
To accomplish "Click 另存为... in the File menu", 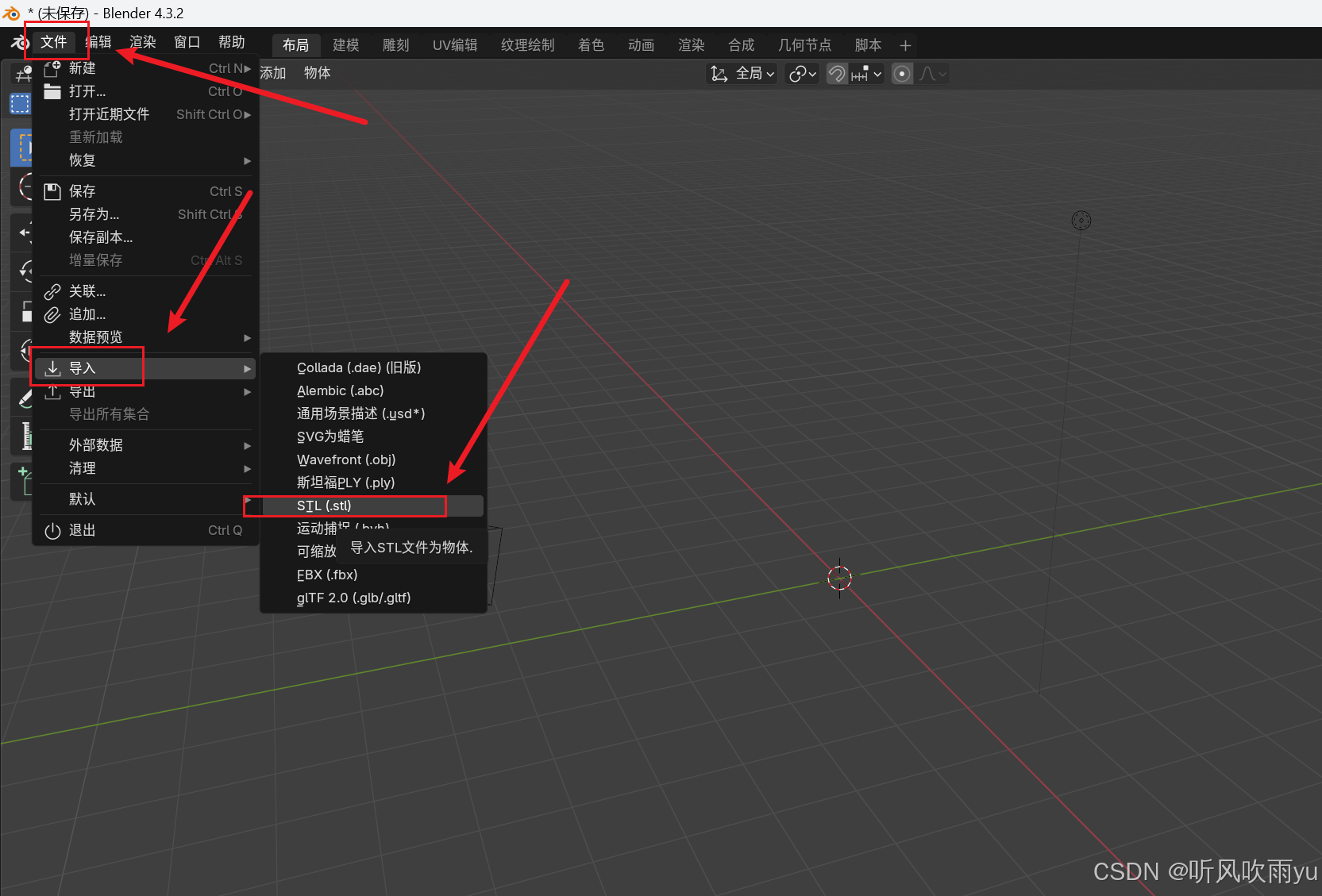I will coord(145,214).
